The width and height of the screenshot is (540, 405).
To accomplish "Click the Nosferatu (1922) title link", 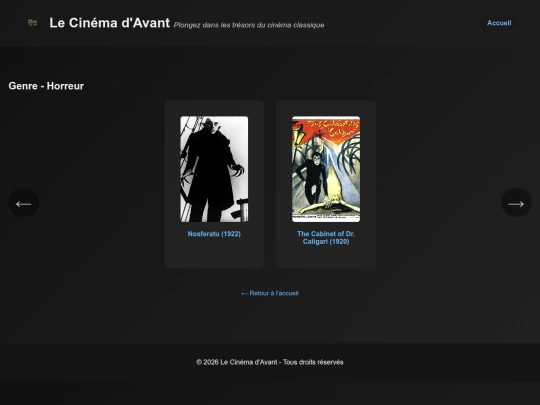I will (214, 234).
